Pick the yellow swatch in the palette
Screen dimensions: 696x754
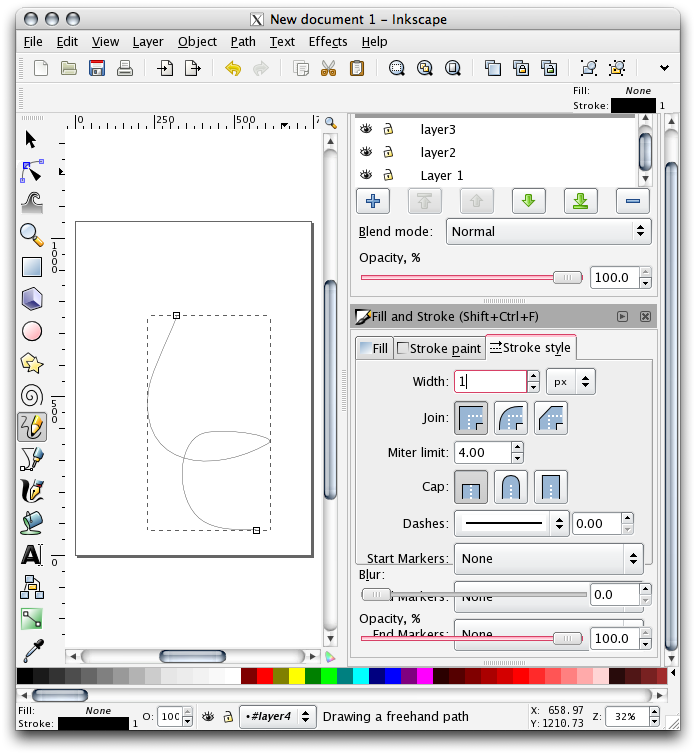[x=296, y=676]
